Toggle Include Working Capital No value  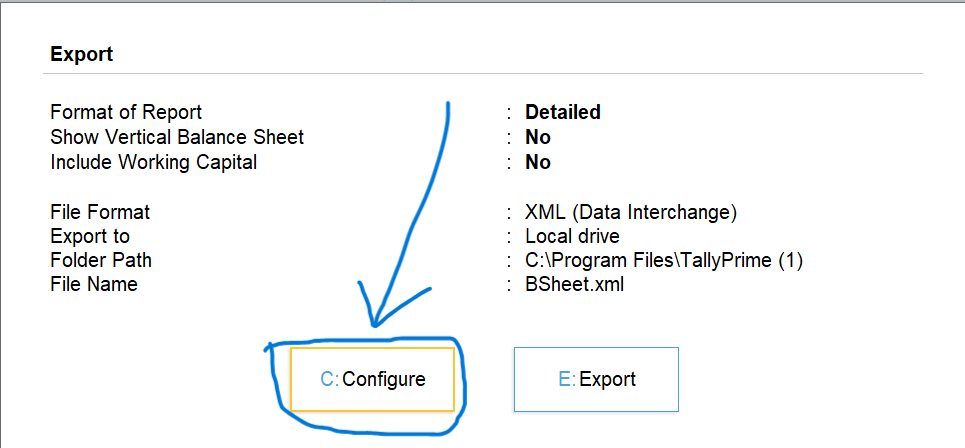pos(538,162)
